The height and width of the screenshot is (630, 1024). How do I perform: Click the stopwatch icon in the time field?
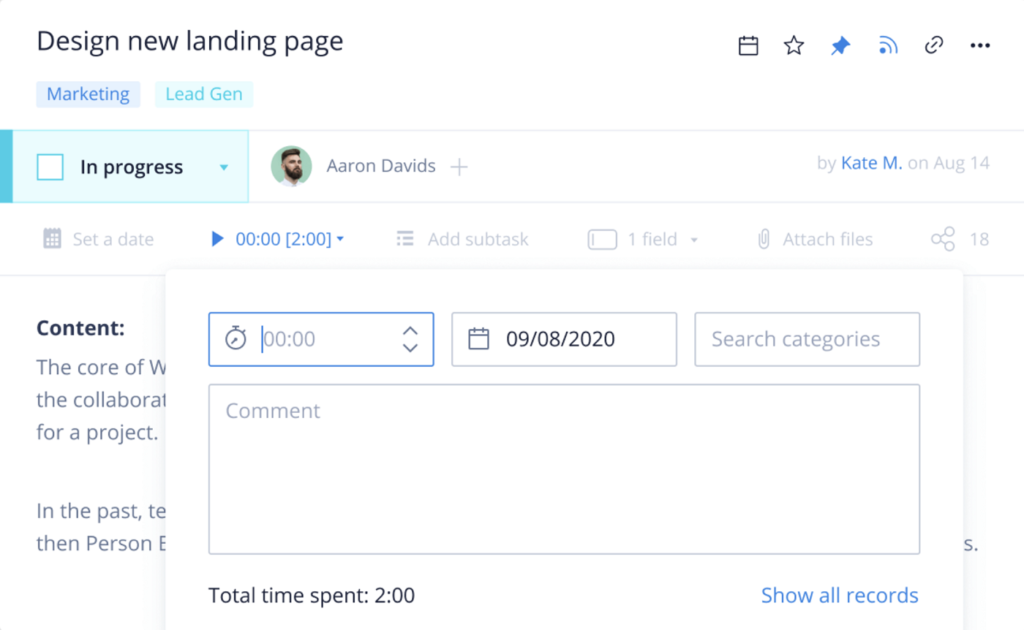pyautogui.click(x=234, y=339)
